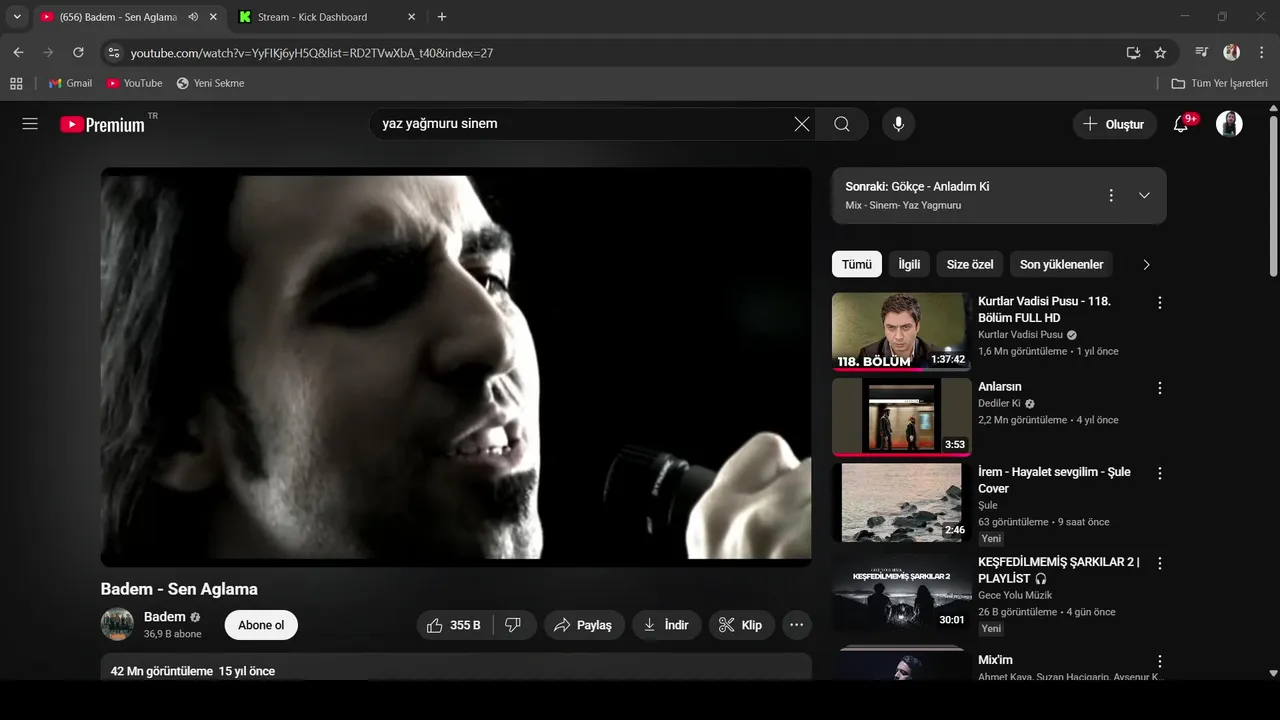Open options for Kurtlar Vadisi Pusu video
Screen dimensions: 1280x720
tap(1160, 302)
